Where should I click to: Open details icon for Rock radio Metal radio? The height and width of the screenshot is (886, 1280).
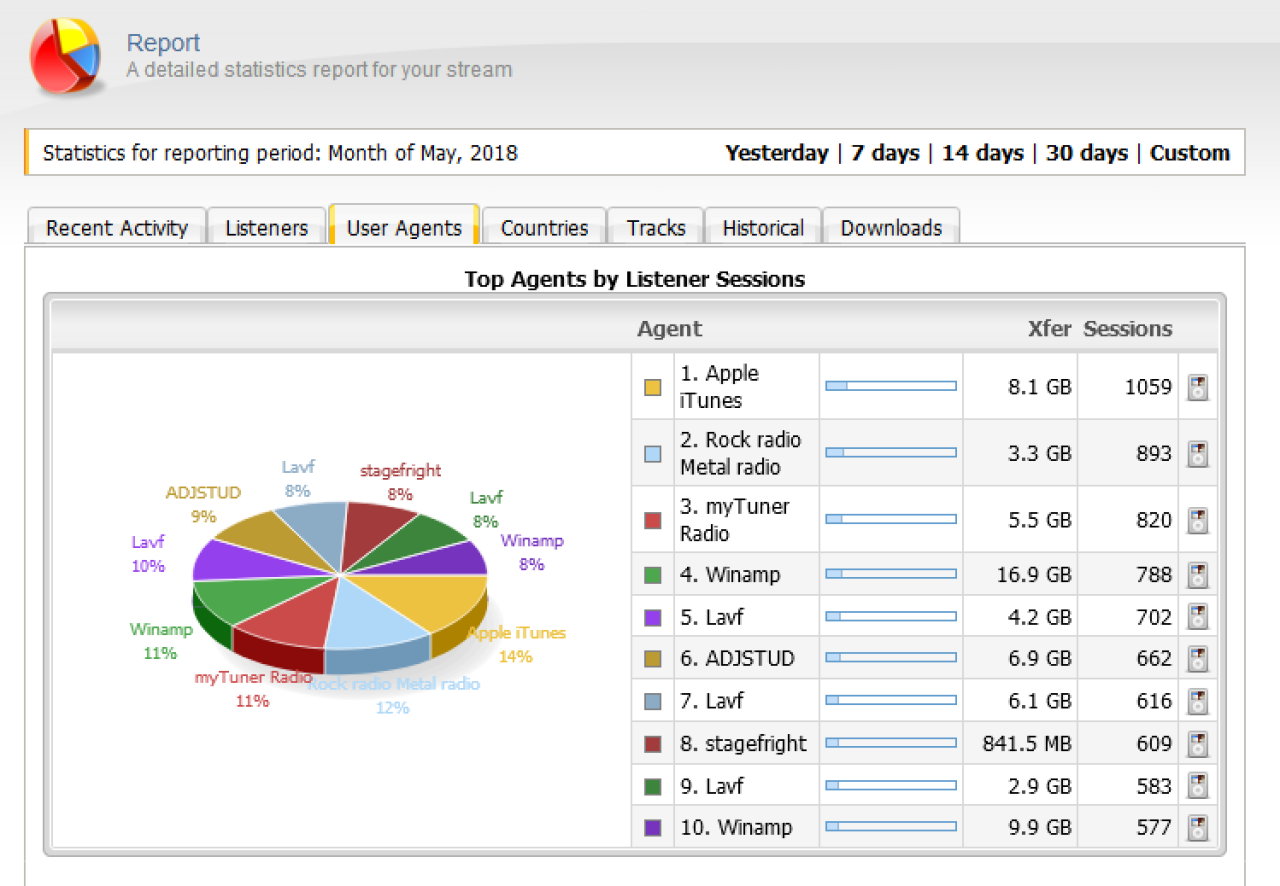[x=1197, y=454]
